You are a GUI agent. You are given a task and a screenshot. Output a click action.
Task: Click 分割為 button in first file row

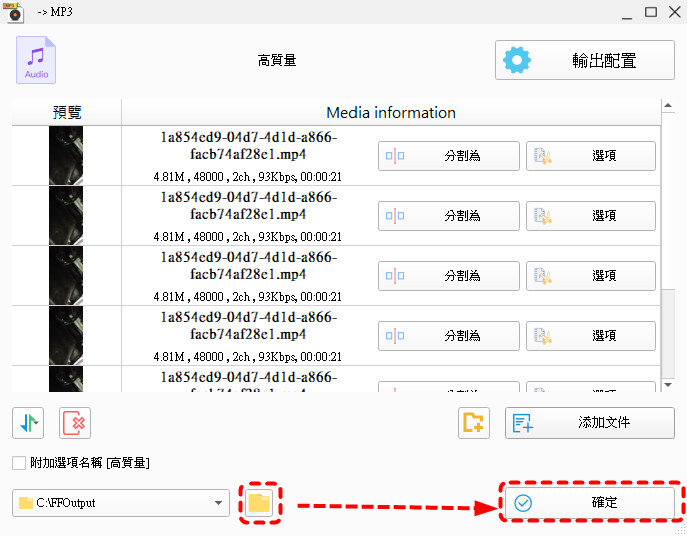449,156
